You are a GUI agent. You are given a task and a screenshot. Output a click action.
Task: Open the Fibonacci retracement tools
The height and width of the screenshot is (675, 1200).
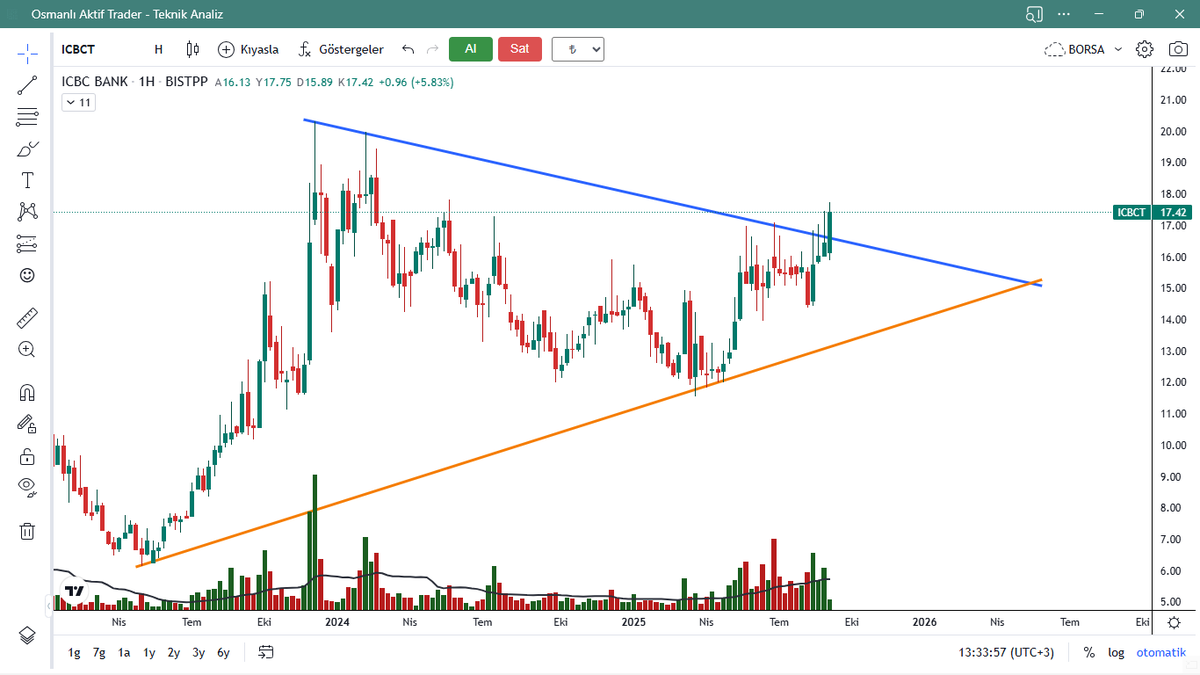click(27, 117)
